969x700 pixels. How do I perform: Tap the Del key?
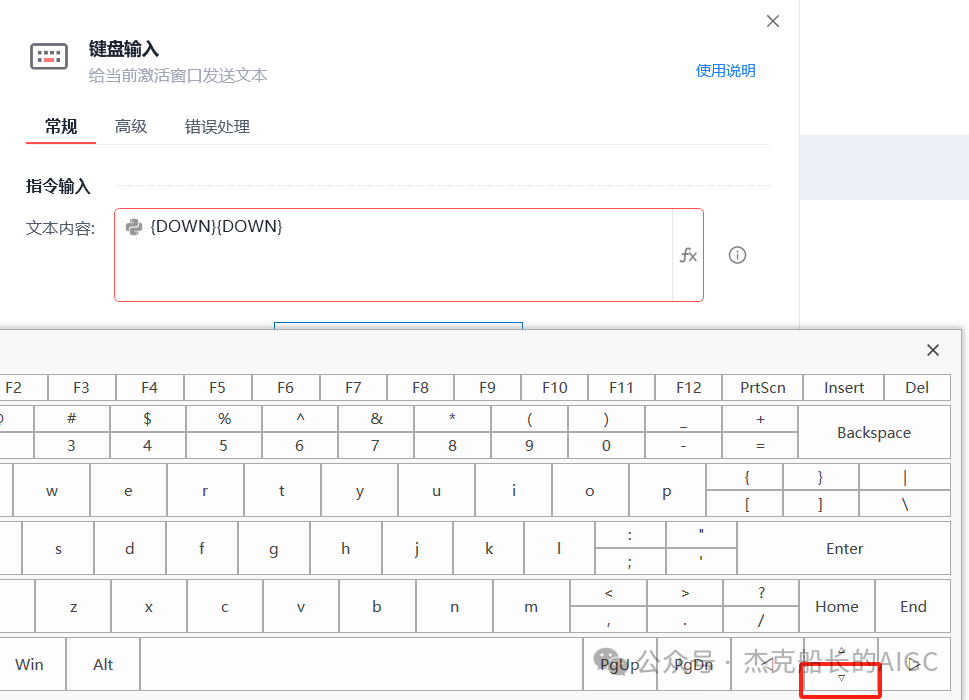(917, 387)
